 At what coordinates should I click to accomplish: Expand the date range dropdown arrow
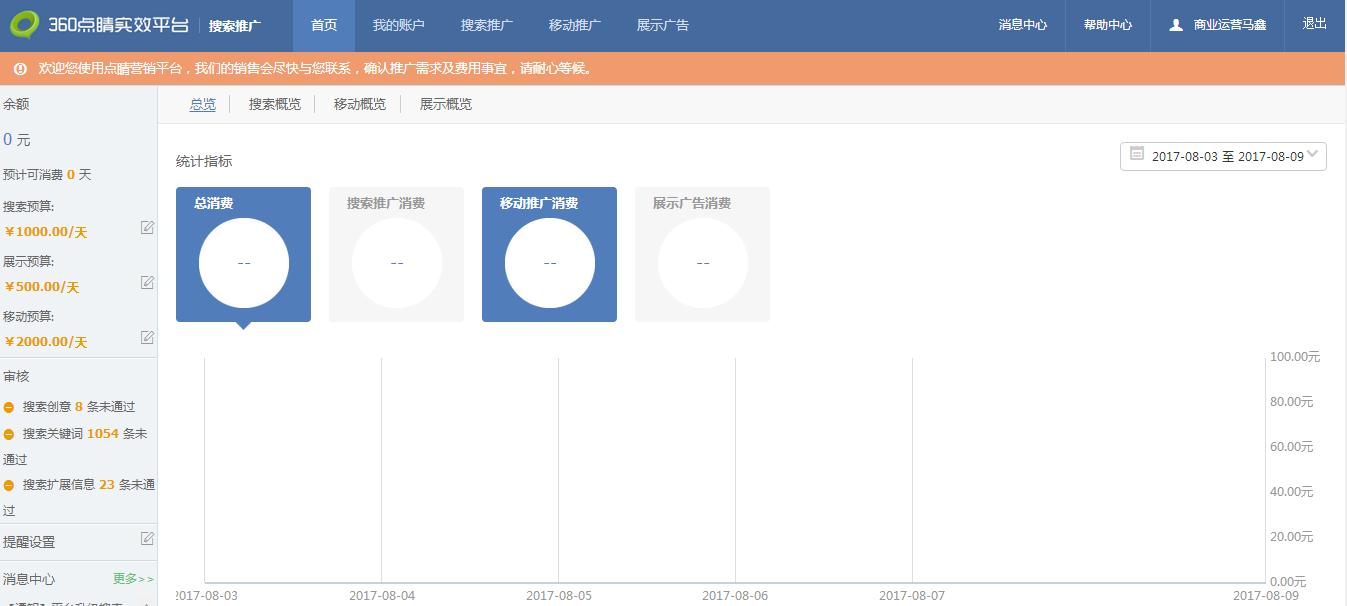pyautogui.click(x=1314, y=155)
